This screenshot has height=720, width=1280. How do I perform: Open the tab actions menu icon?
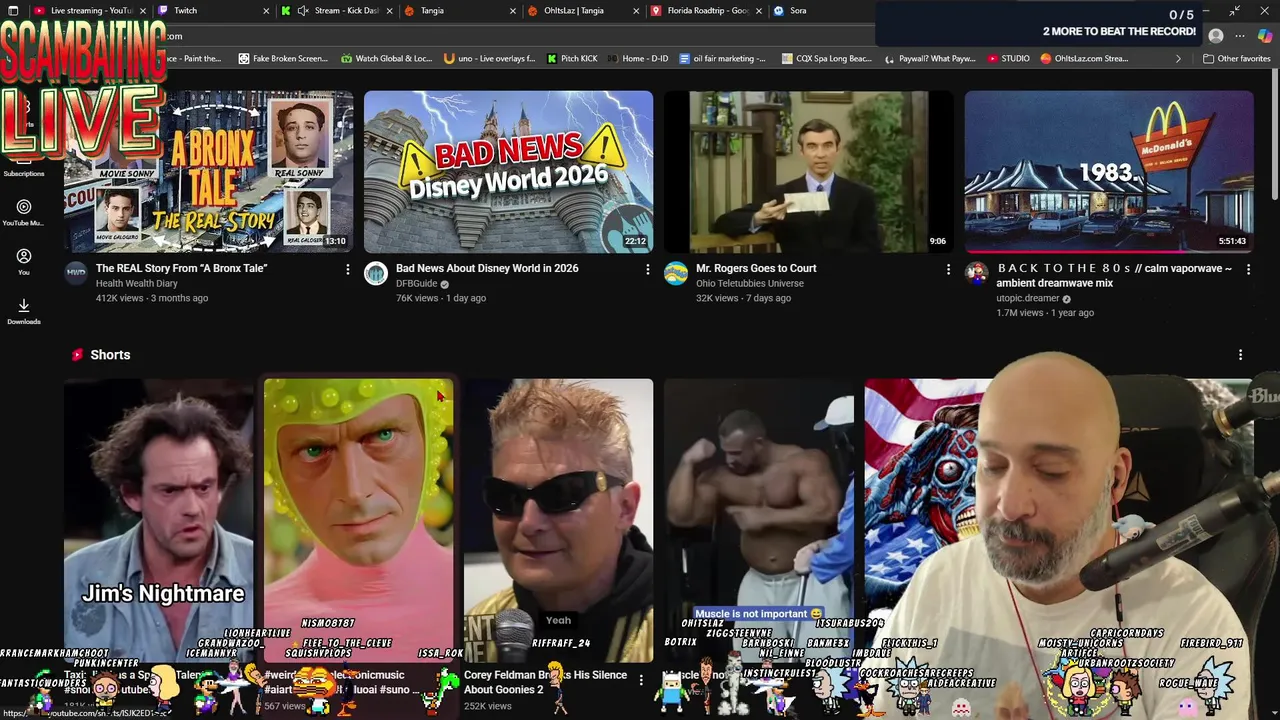tap(13, 10)
